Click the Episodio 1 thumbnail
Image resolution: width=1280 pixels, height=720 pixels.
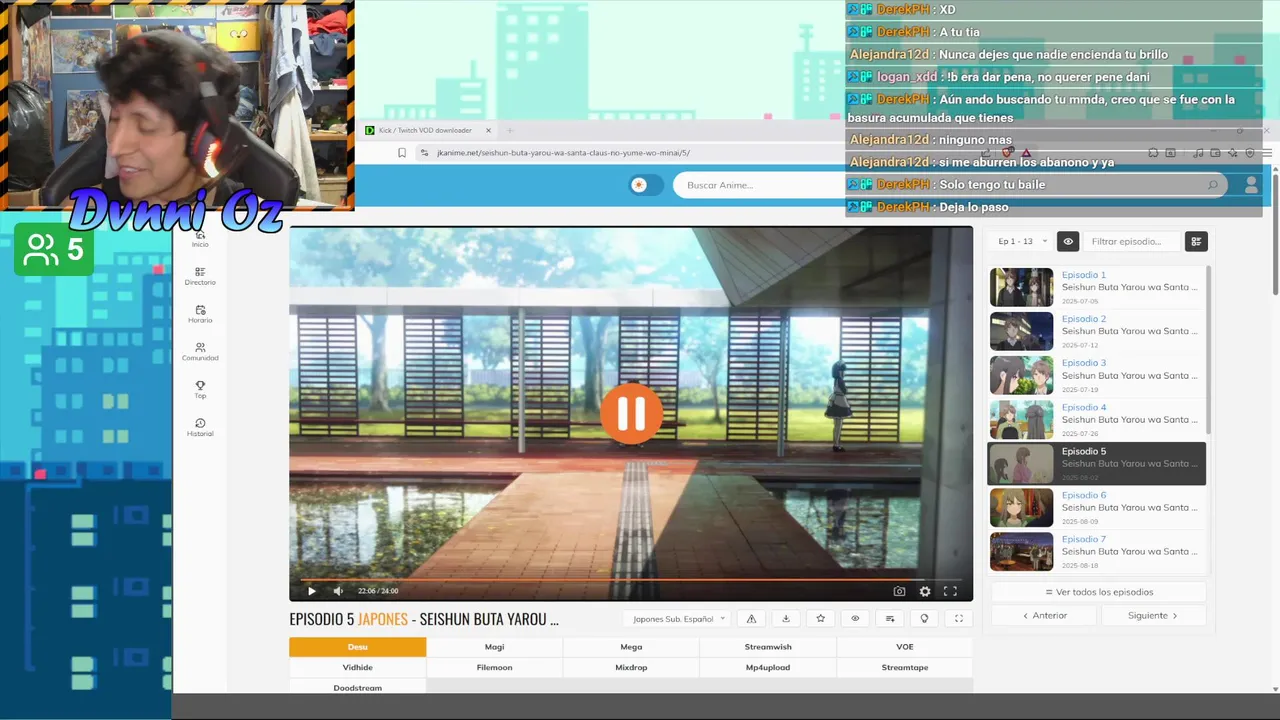(1021, 287)
